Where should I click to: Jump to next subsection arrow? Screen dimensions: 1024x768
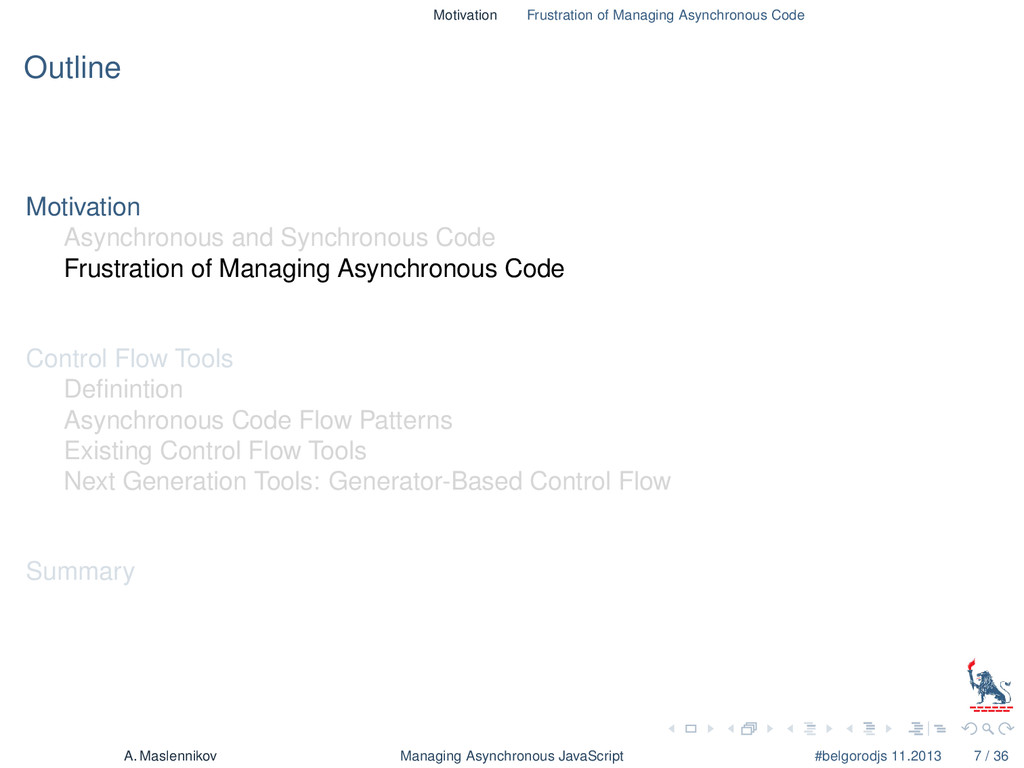[x=829, y=728]
